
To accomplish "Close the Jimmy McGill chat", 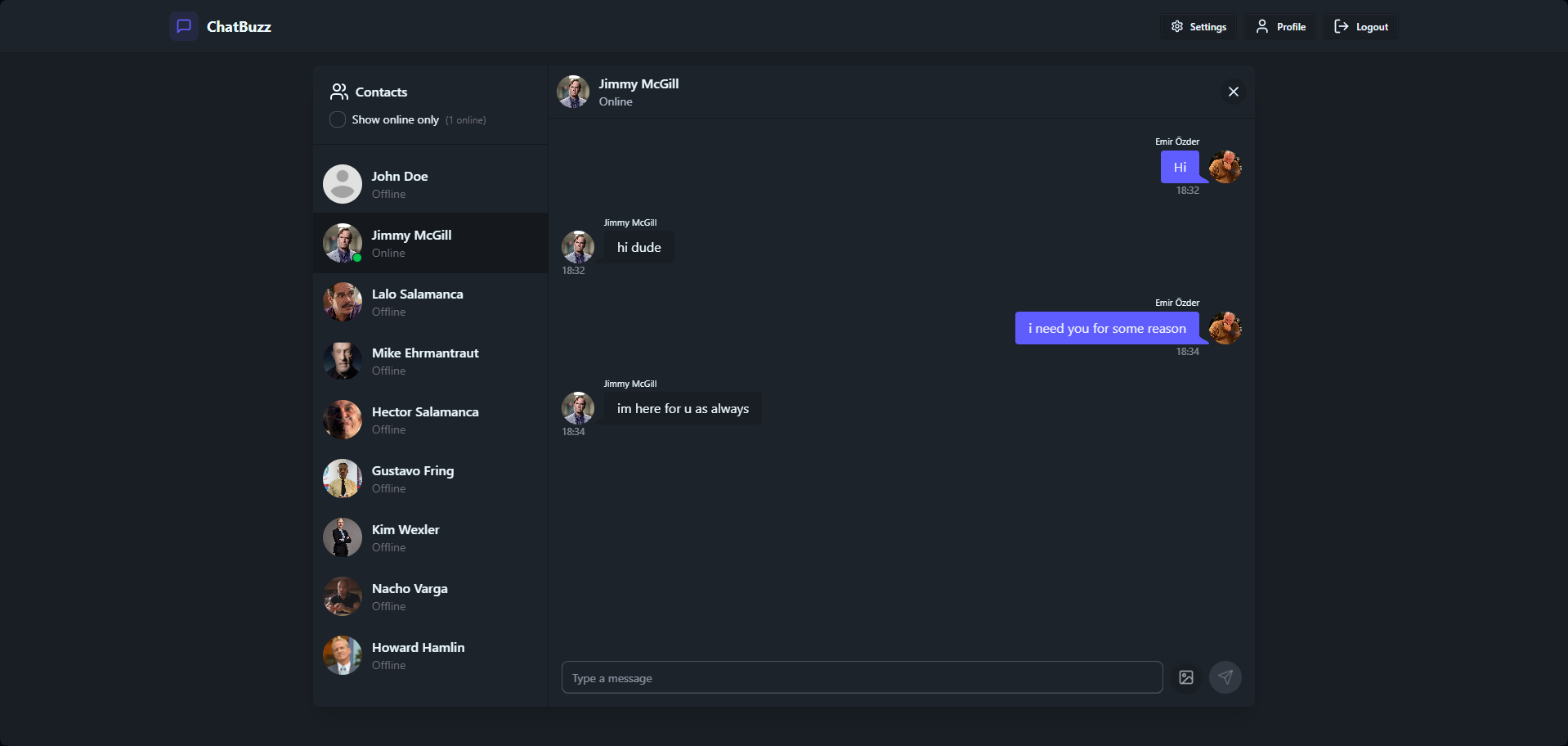I will (x=1234, y=92).
